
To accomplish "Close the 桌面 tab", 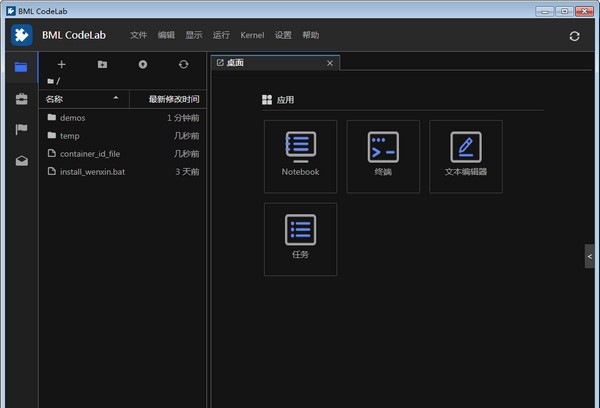I will point(330,63).
